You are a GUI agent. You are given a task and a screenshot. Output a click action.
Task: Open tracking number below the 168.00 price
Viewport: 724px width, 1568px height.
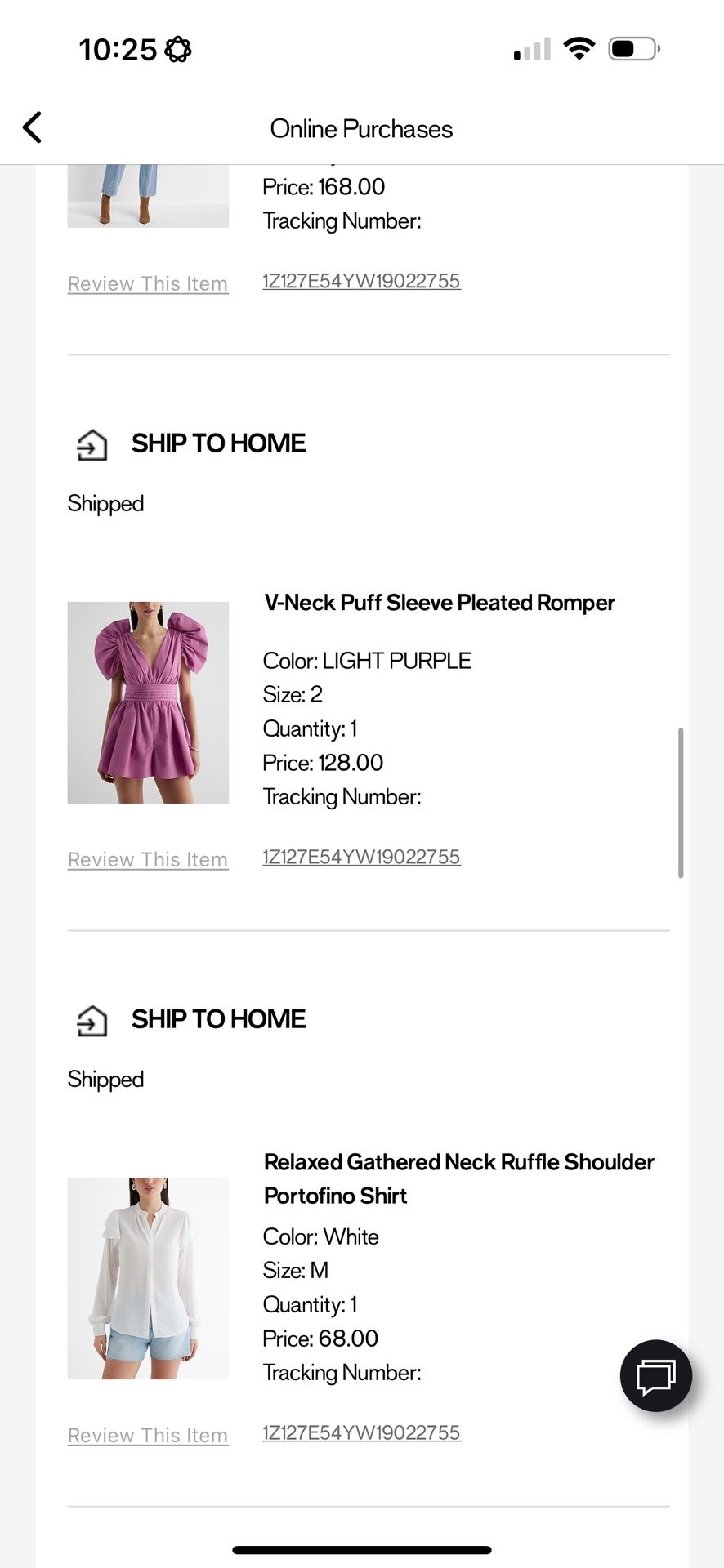(x=361, y=281)
